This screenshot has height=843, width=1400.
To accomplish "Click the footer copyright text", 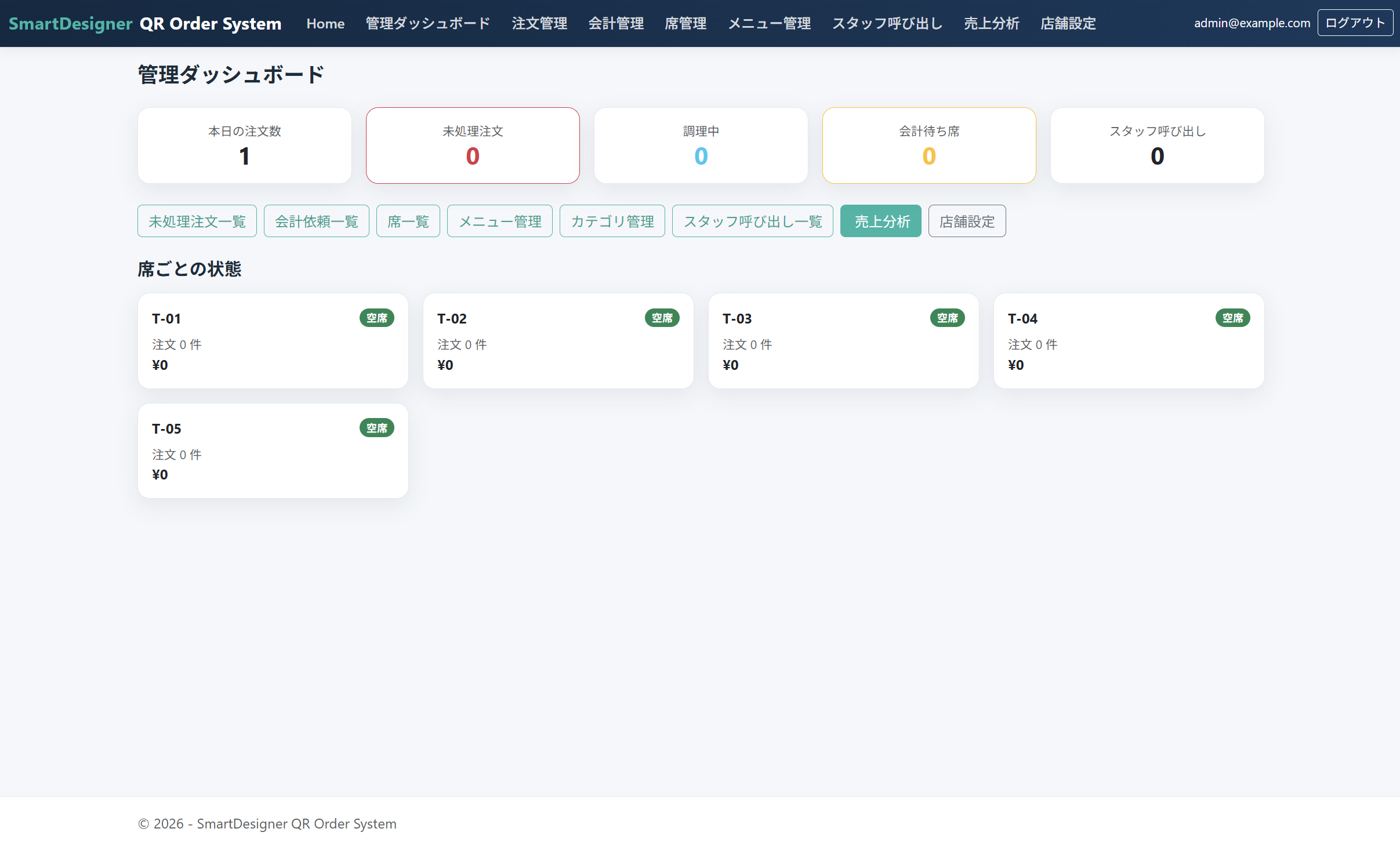I will 267,824.
